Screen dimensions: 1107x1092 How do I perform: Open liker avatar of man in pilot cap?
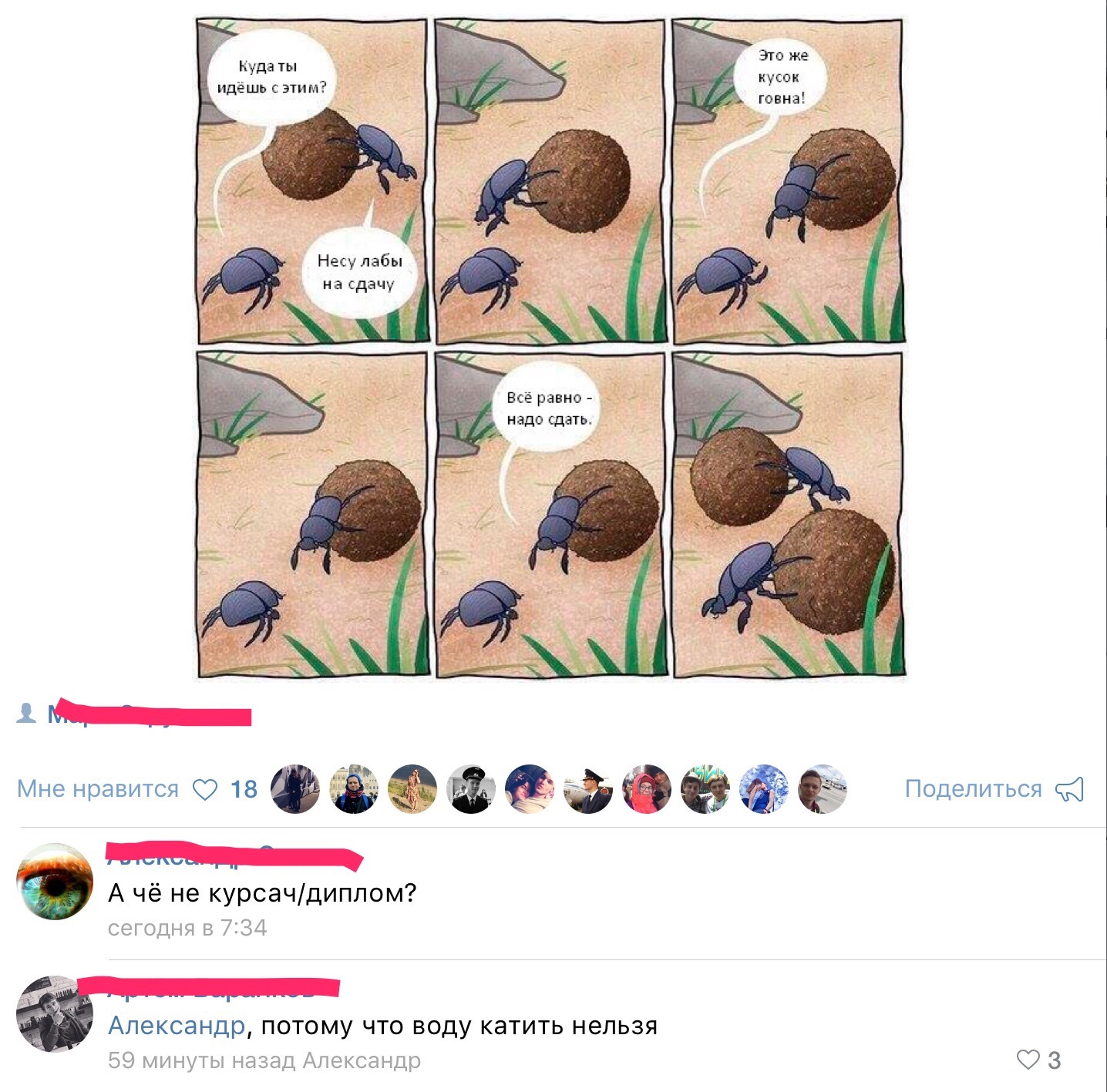pos(471,789)
